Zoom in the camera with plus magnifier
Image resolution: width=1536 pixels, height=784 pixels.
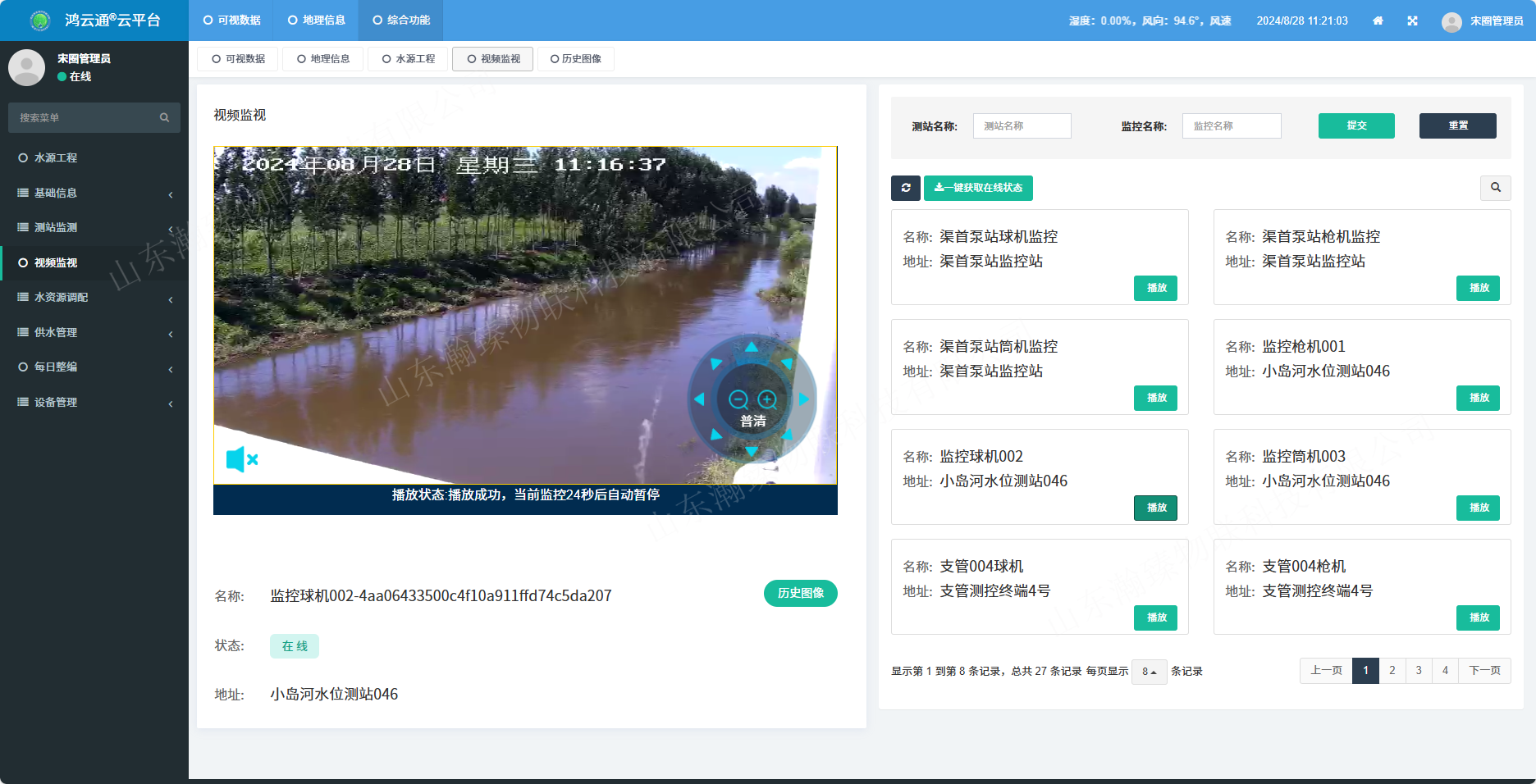767,399
